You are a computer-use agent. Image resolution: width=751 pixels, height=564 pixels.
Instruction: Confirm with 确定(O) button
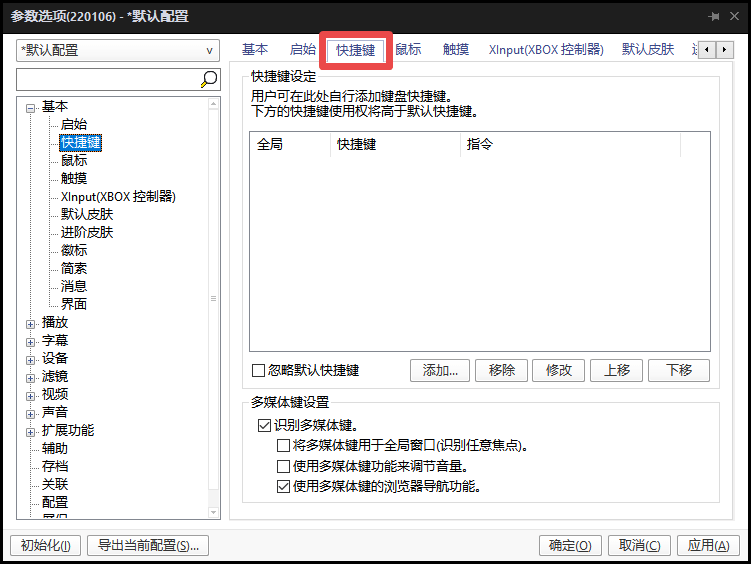tap(570, 545)
